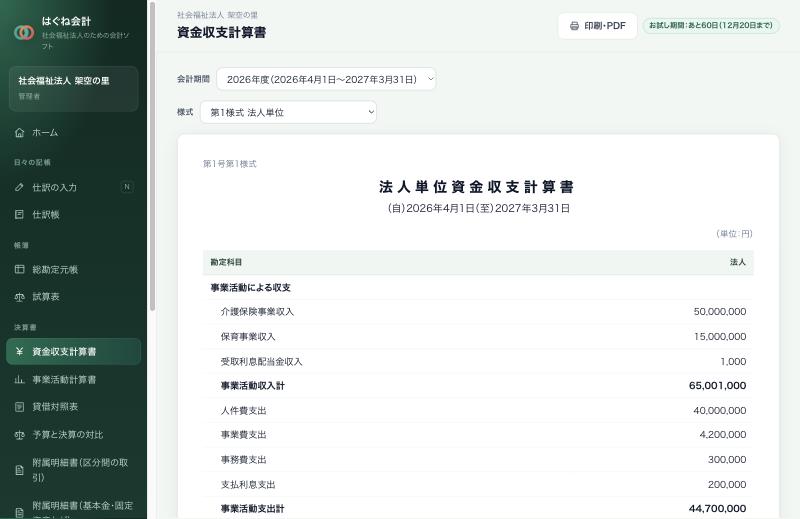800x519 pixels.
Task: Click the 15,000,000 amount
Action: tap(719, 337)
